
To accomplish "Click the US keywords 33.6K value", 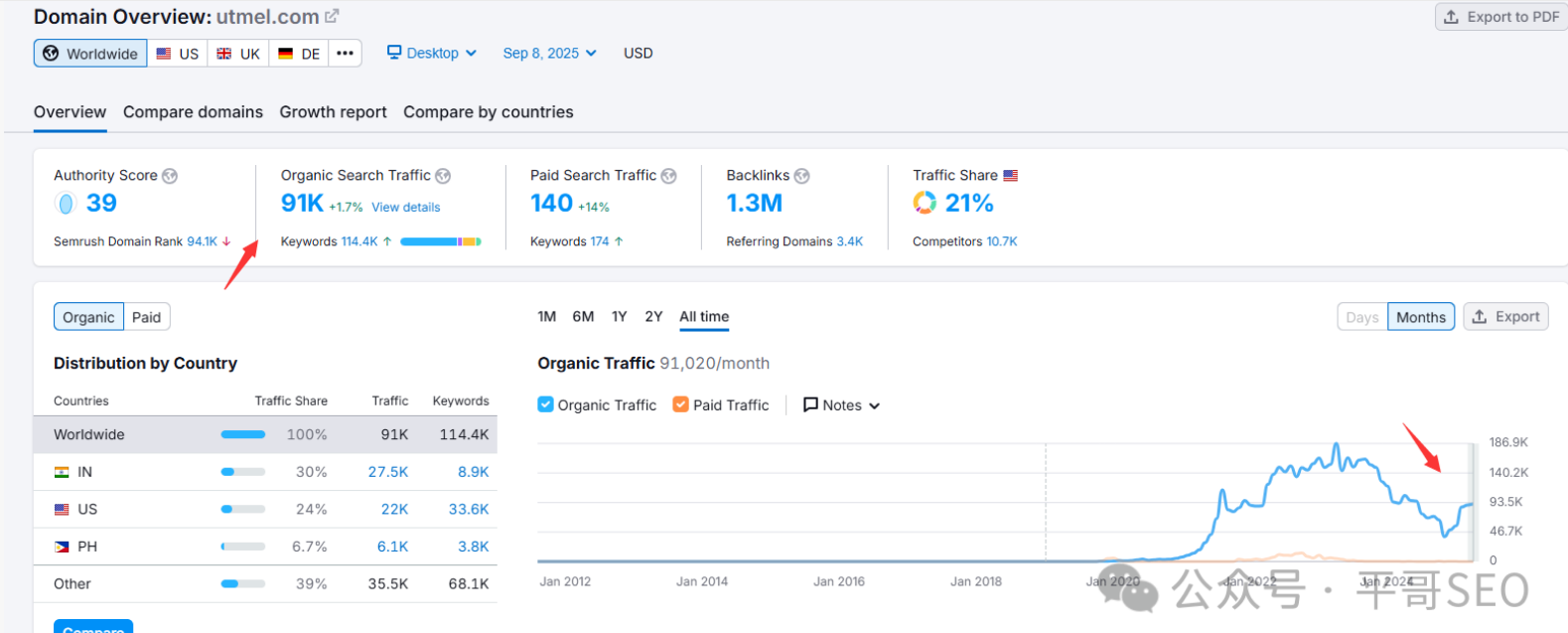I will [469, 509].
